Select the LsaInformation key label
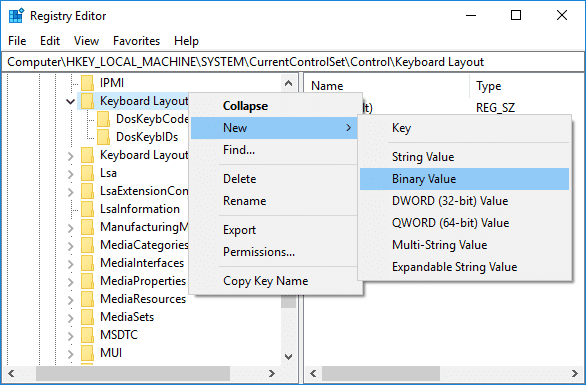The height and width of the screenshot is (385, 586). point(140,209)
